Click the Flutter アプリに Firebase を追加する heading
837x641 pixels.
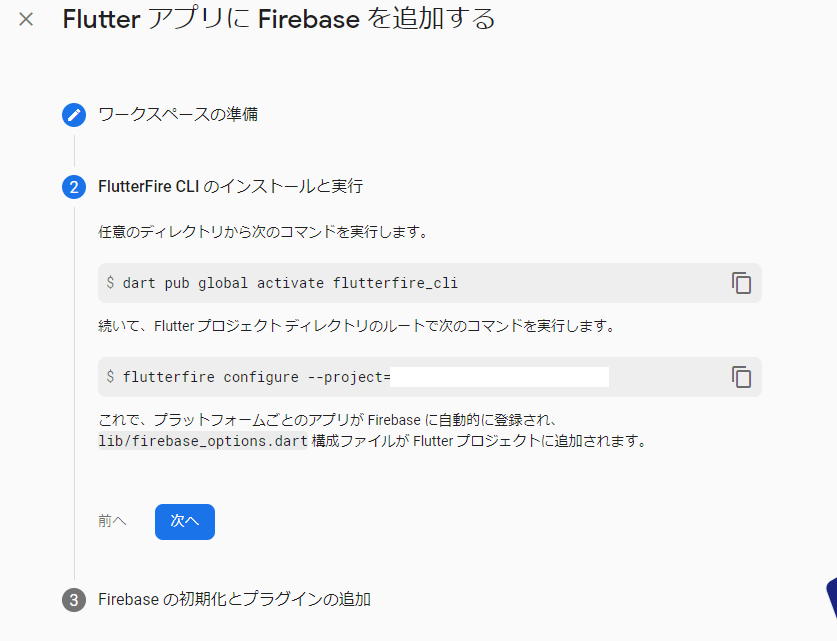[279, 19]
